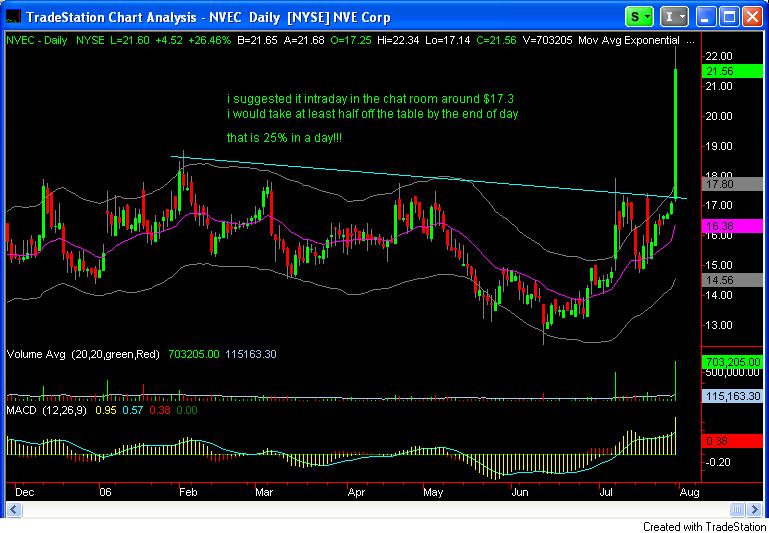Click the 'V=703205' volume value in status line
The image size is (769, 533).
coord(545,41)
